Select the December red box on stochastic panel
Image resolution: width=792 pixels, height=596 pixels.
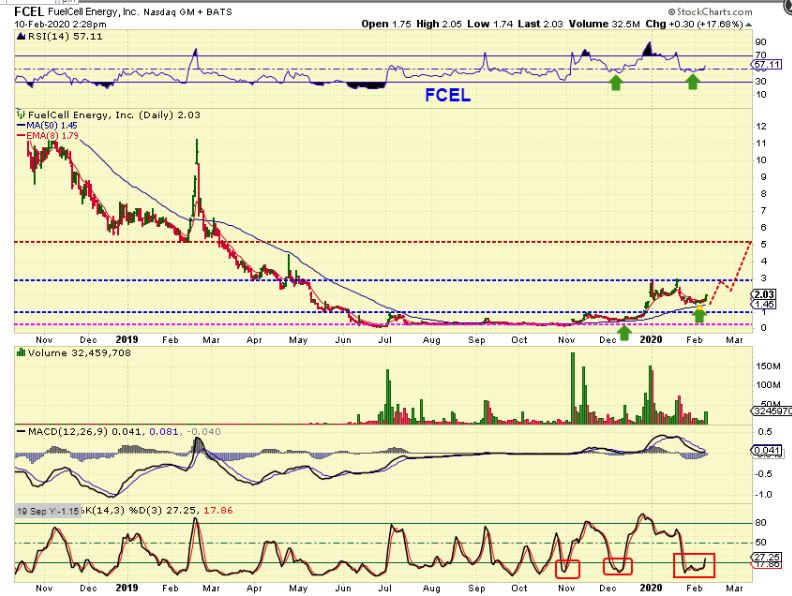(x=617, y=566)
